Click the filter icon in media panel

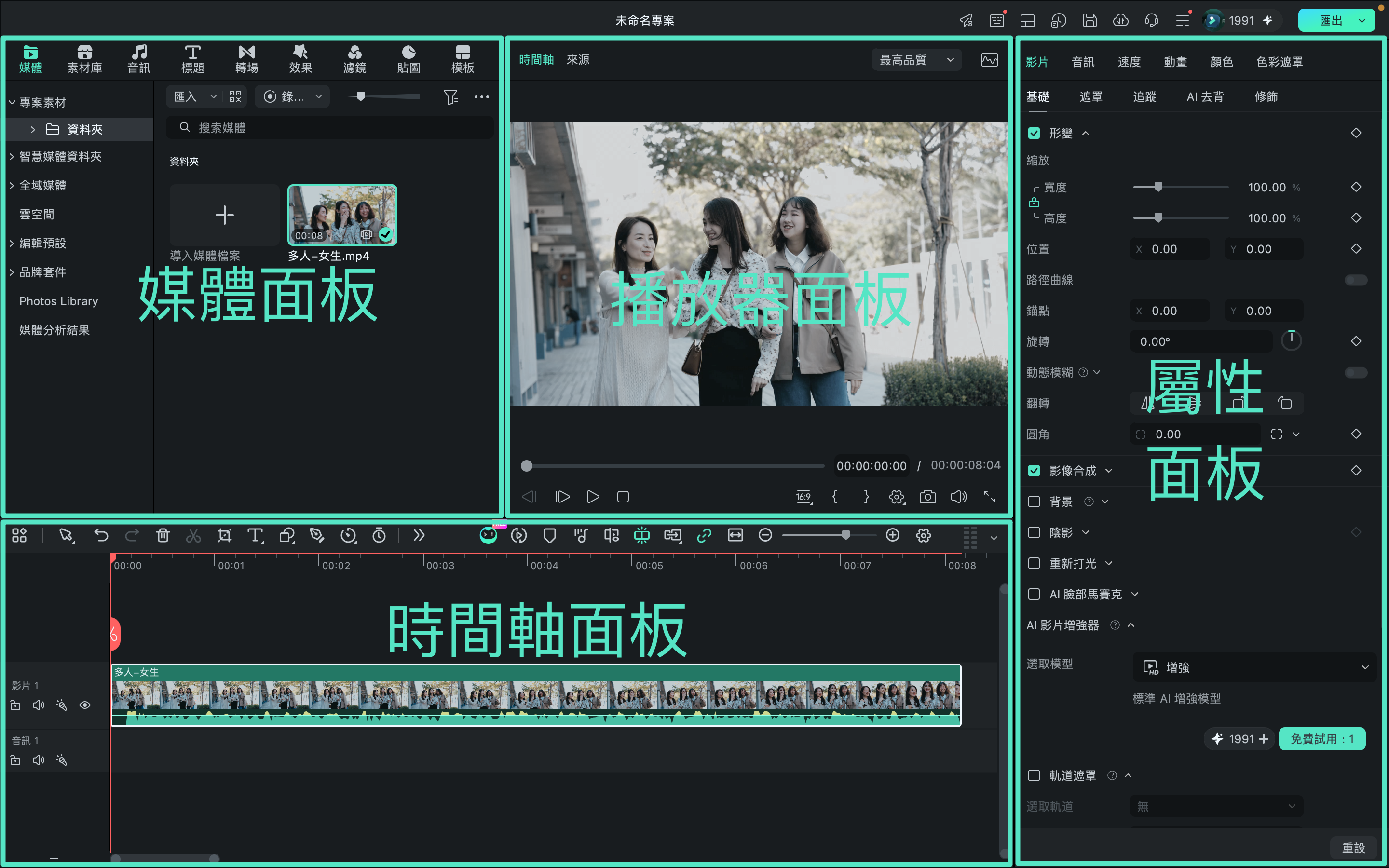point(450,96)
